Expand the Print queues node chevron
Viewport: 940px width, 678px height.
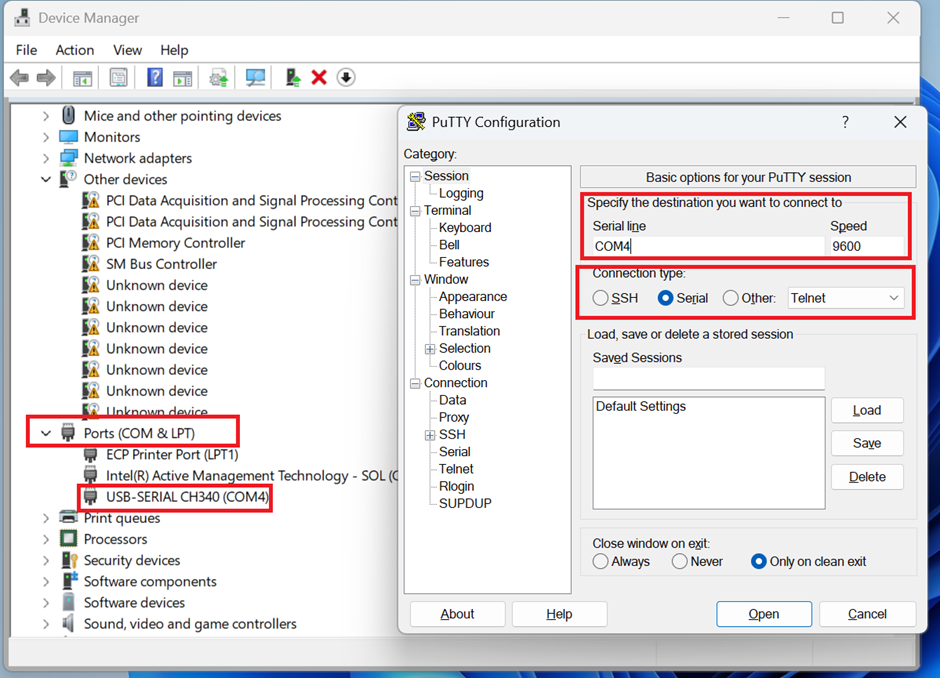point(46,518)
